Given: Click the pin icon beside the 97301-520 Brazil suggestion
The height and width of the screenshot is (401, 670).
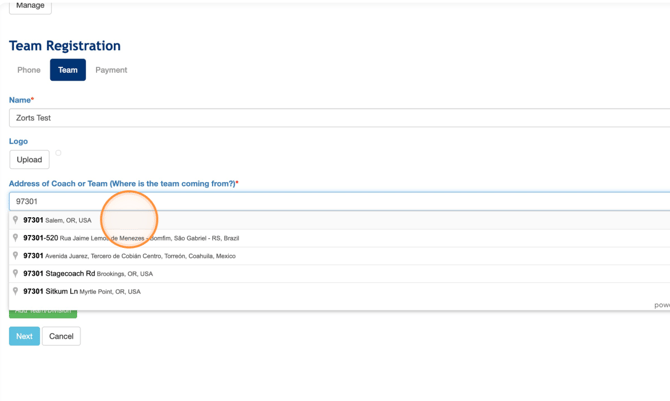Looking at the screenshot, I should (x=15, y=238).
